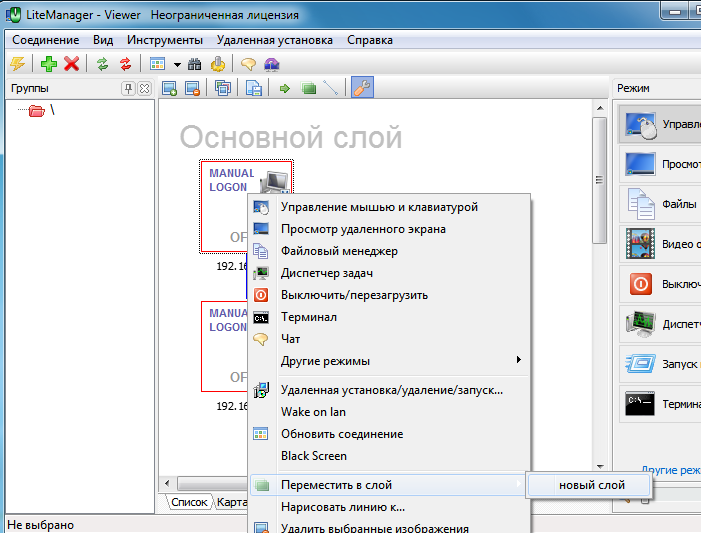Click the binoculars search icon
This screenshot has width=701, height=533.
click(194, 64)
